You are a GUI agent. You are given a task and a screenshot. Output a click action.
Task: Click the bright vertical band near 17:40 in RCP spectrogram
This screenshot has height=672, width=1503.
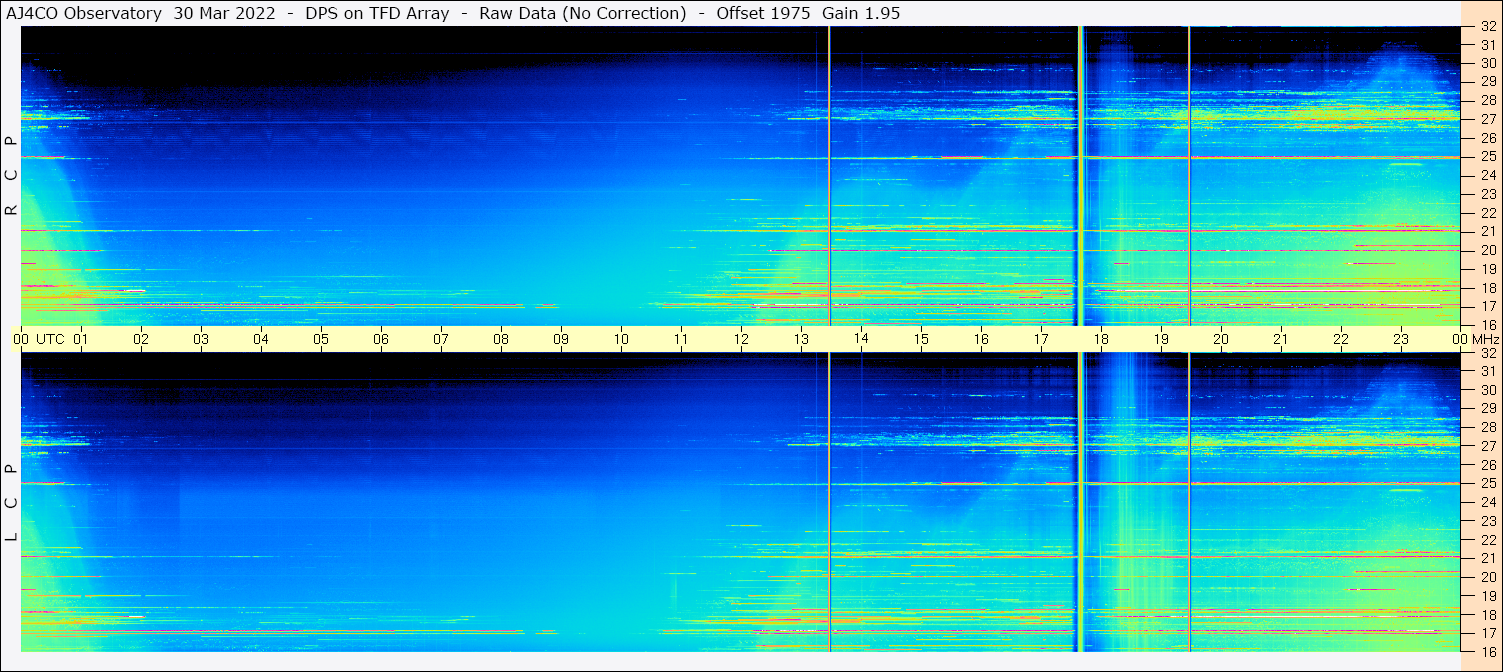point(1080,176)
